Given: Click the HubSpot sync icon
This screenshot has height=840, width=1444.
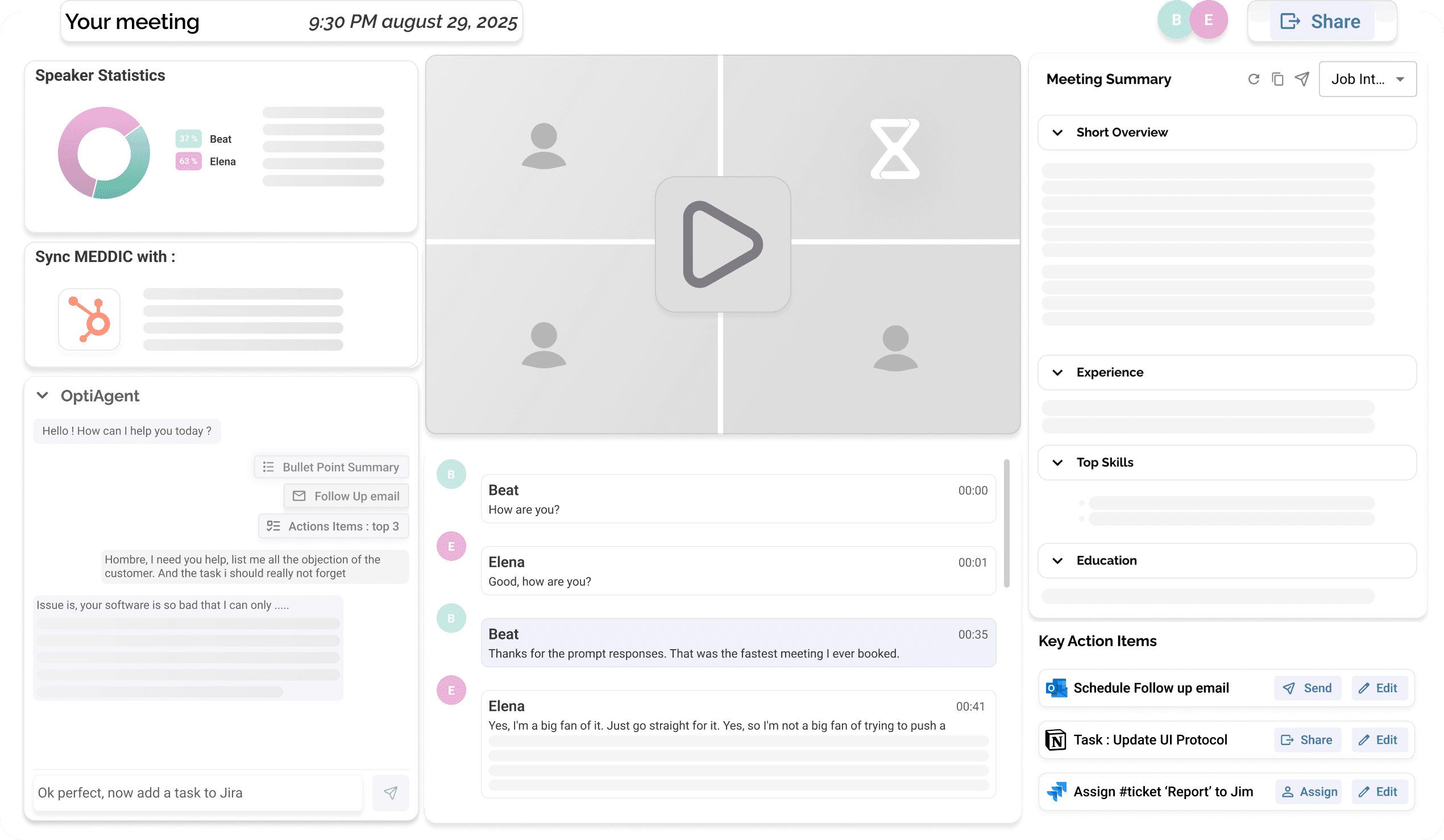Looking at the screenshot, I should point(89,319).
